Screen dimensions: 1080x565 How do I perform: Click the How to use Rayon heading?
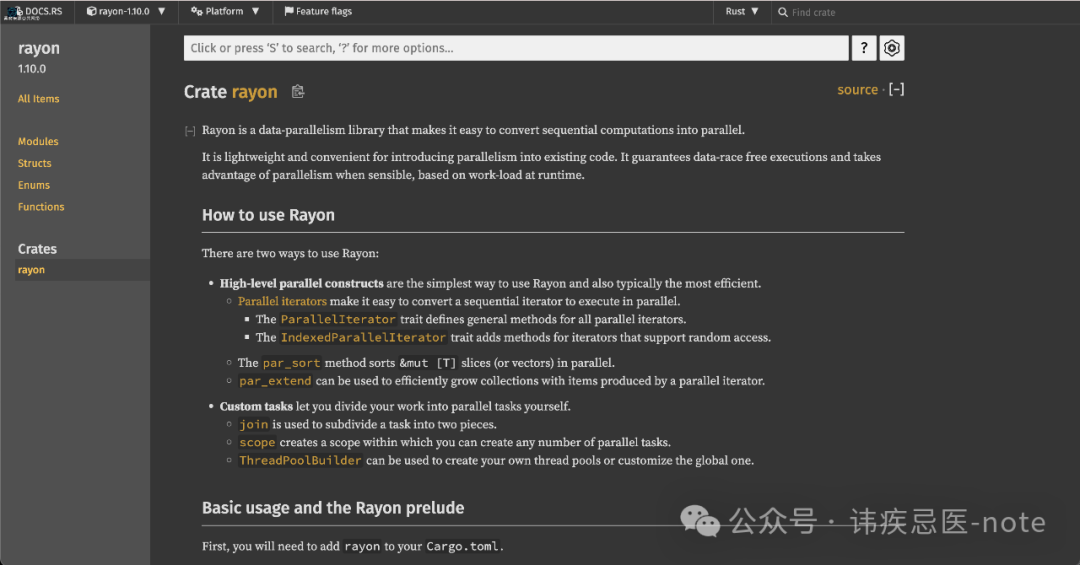[x=268, y=215]
